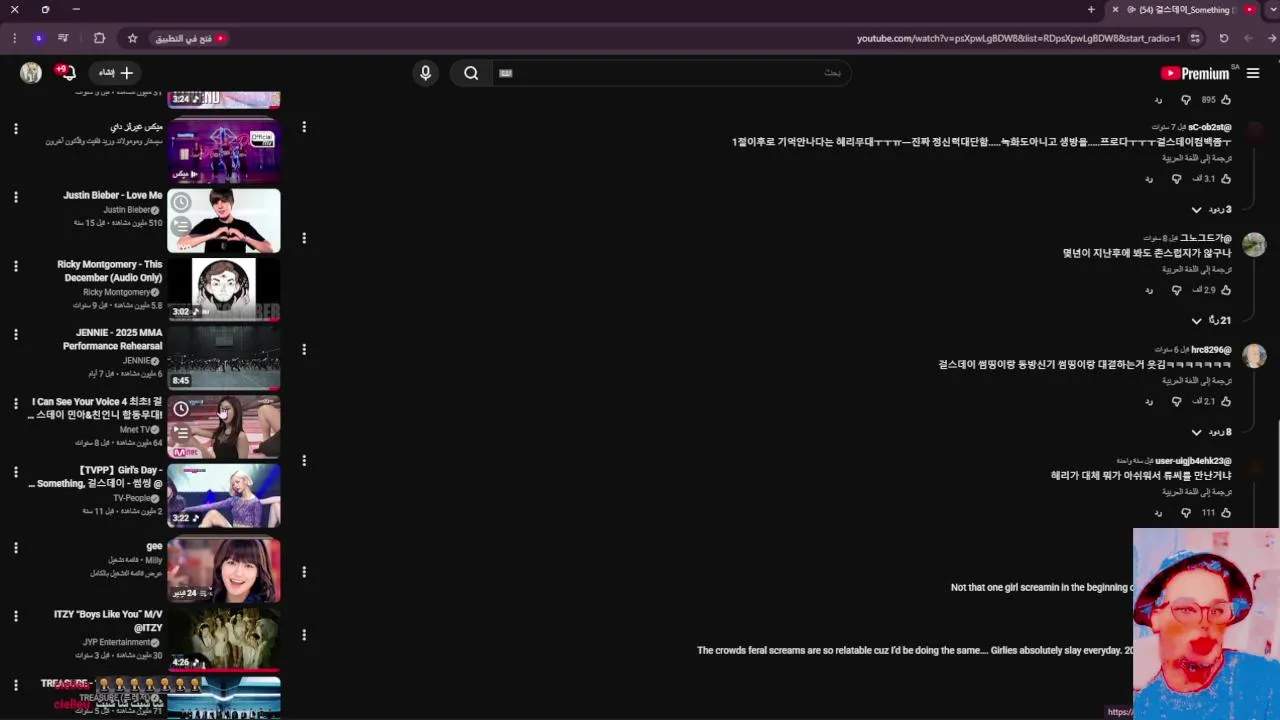Like the user-uigjb4ehk23 comment with 111 likes
1280x720 pixels.
click(1226, 513)
